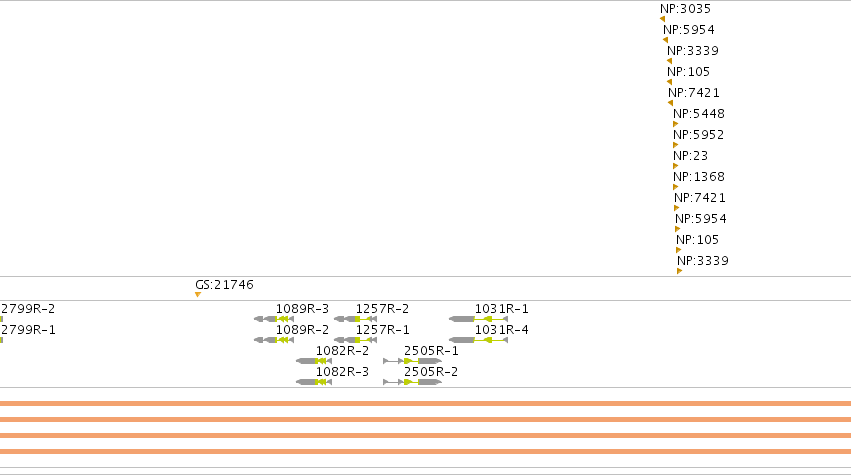Open the NP:5952 label
851x475 pixels.
pos(698,135)
